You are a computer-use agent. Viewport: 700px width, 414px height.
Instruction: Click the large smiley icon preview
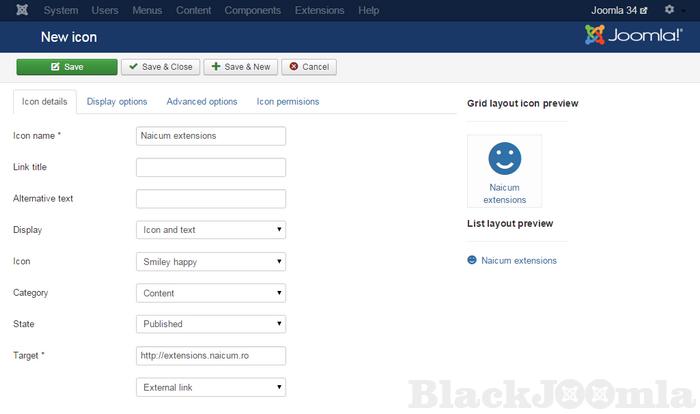click(505, 158)
